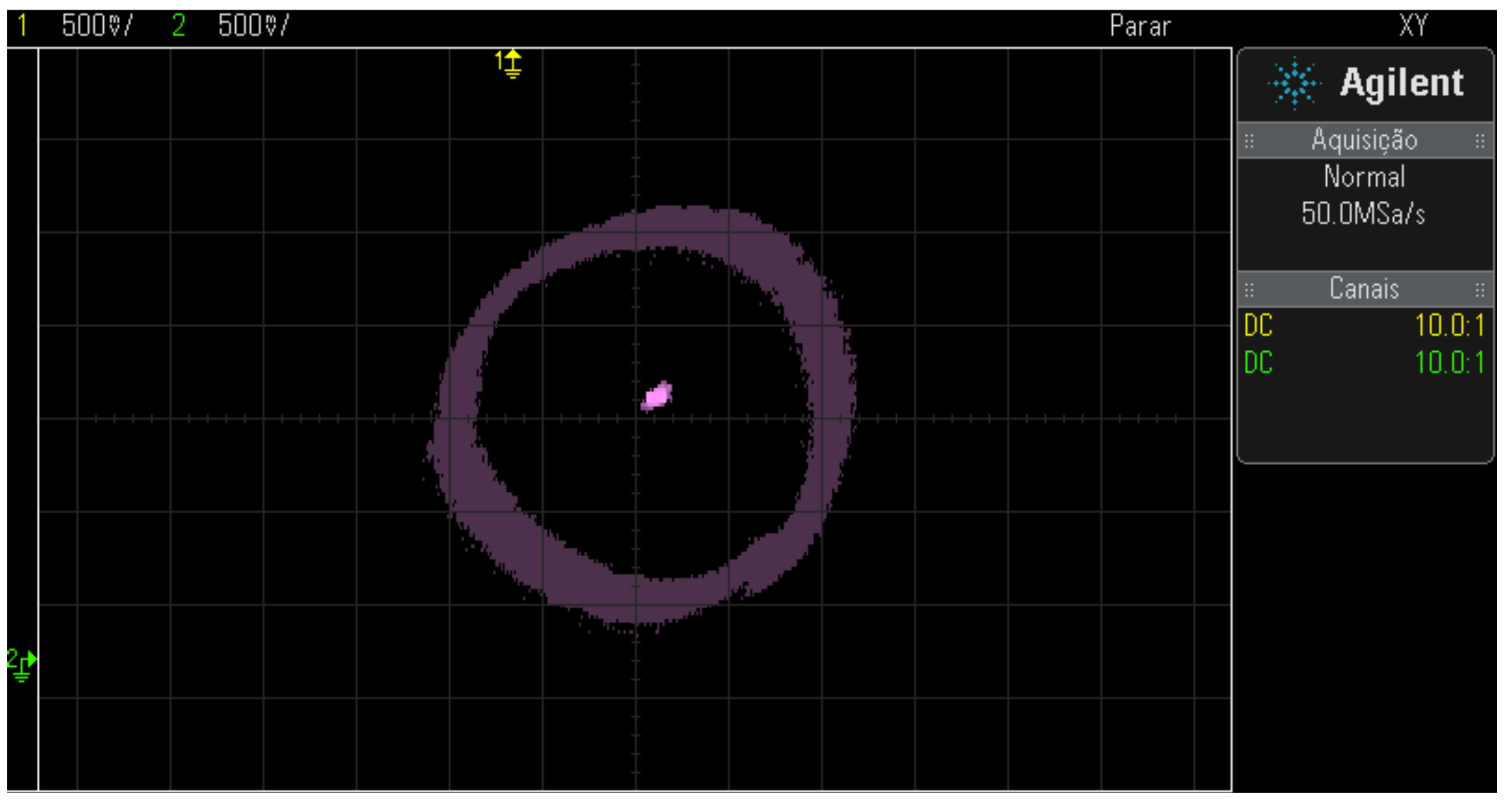Click channel 2's 500 mV/div scale readout

[254, 25]
